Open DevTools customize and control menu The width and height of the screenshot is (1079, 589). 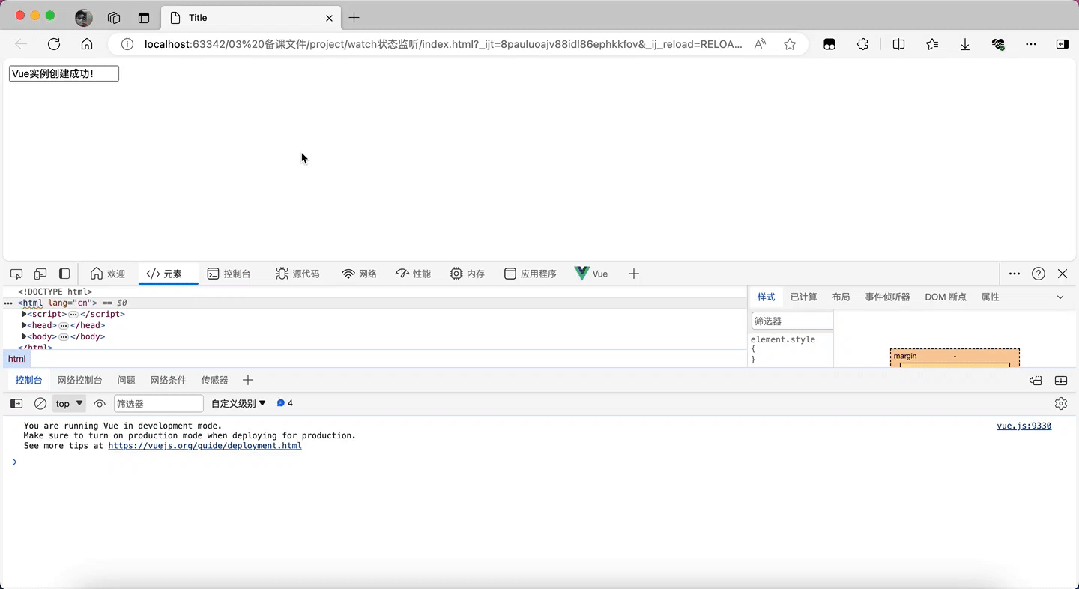pos(1014,274)
